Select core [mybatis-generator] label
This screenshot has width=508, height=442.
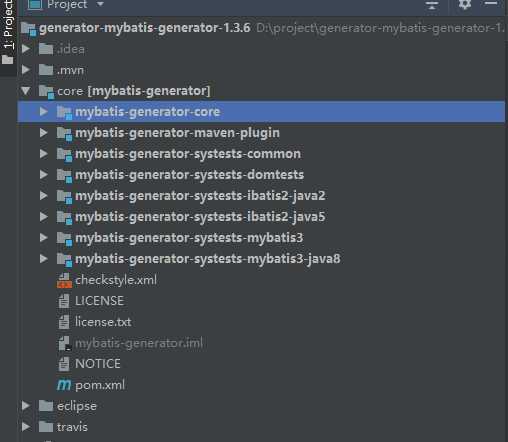134,91
